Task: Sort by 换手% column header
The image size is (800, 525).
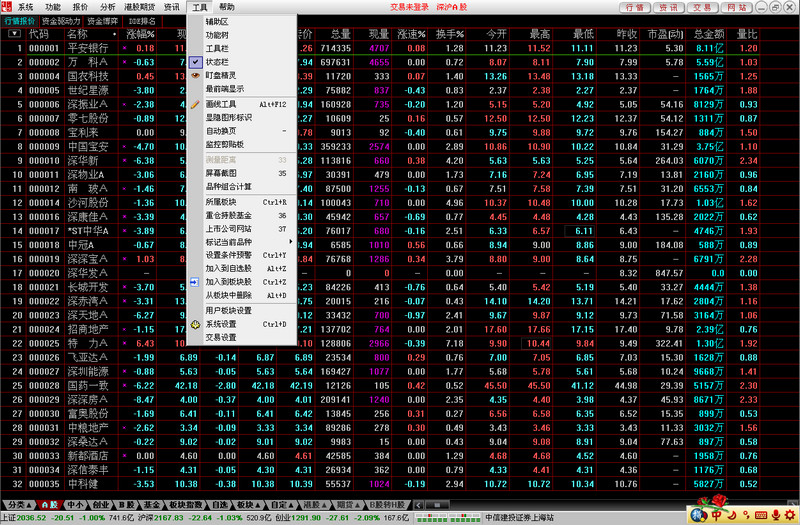Action: (449, 34)
